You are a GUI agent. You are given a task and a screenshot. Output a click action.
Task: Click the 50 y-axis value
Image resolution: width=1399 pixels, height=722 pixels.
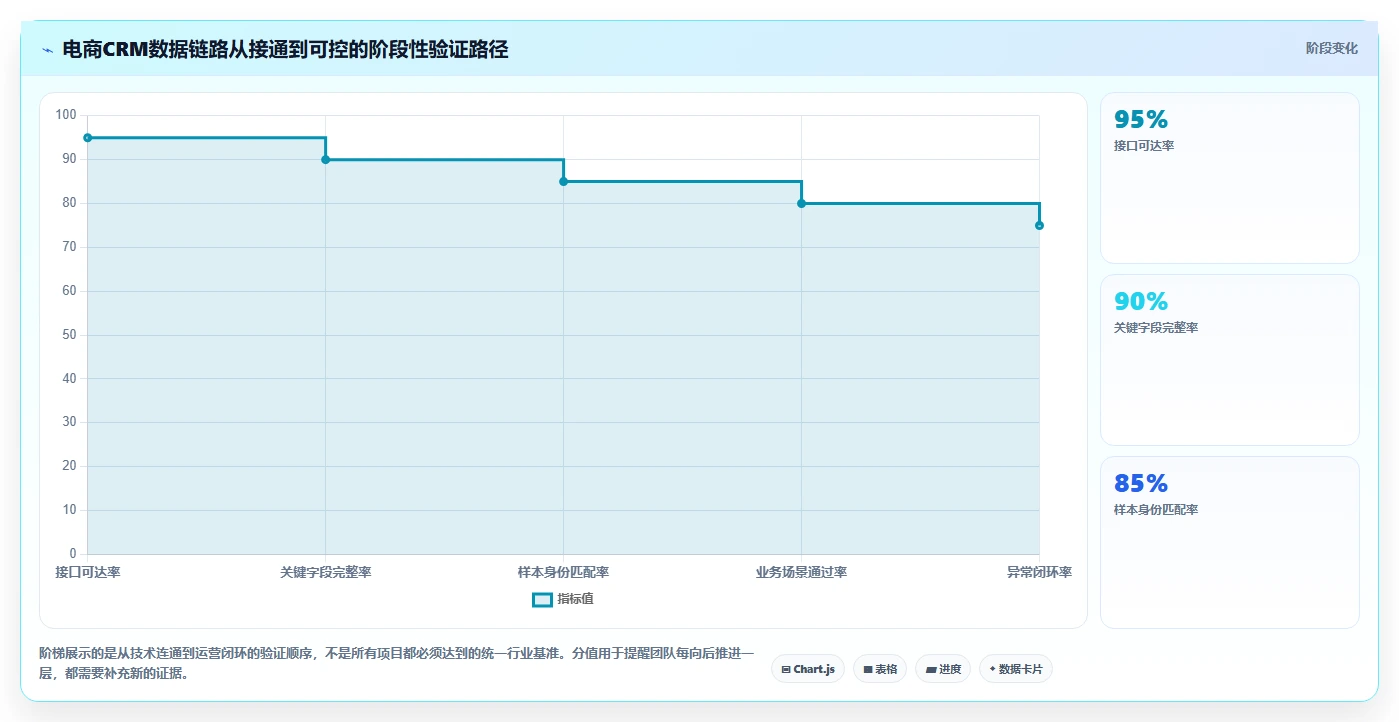(x=69, y=335)
